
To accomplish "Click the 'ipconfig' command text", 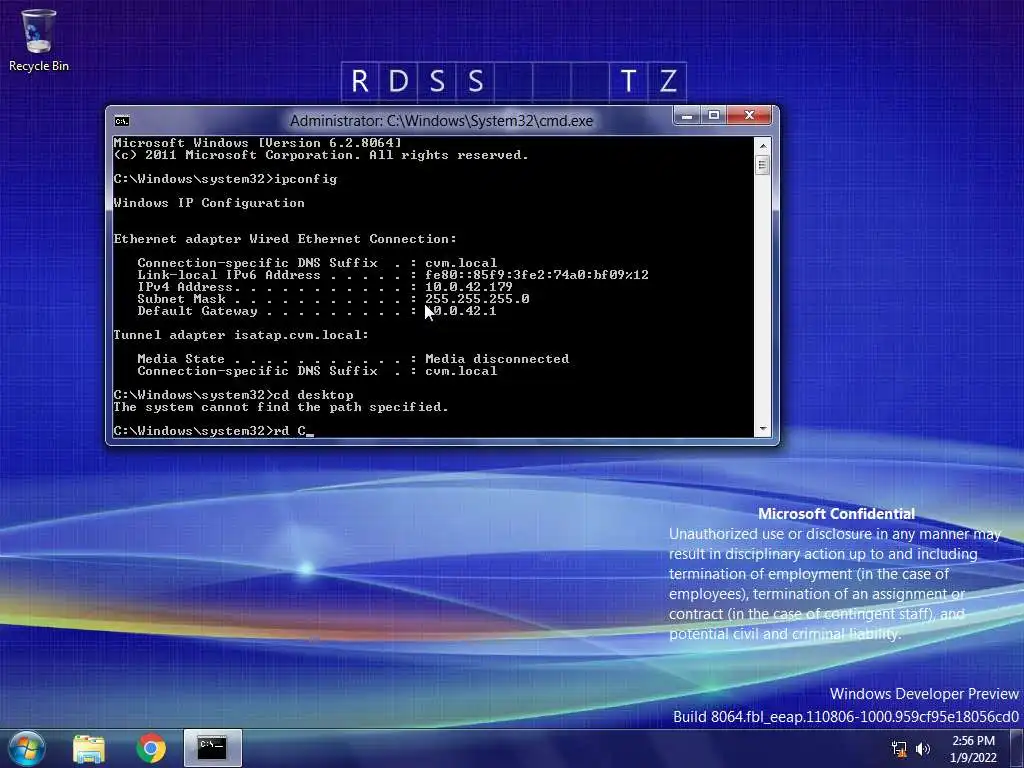I will tap(306, 179).
